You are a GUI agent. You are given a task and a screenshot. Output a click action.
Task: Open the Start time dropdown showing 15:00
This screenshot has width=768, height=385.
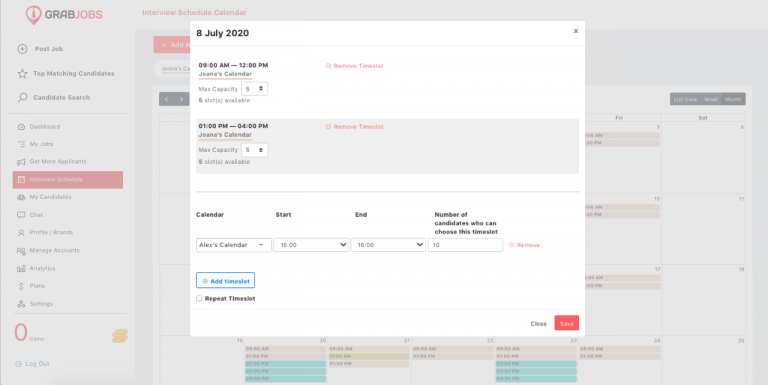click(311, 245)
